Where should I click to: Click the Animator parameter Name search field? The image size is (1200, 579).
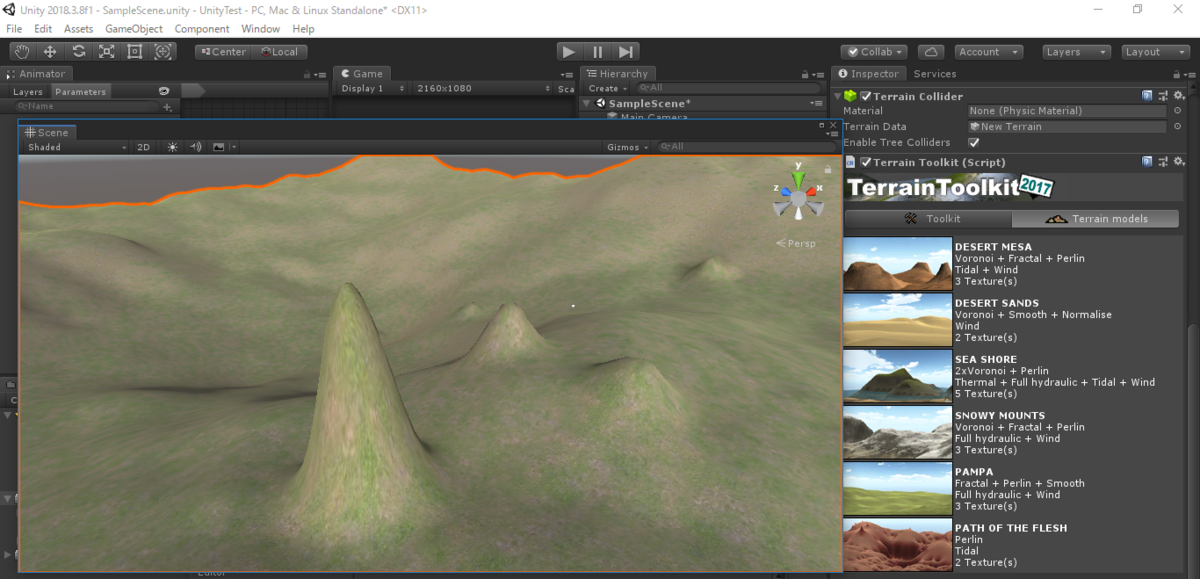coord(85,106)
